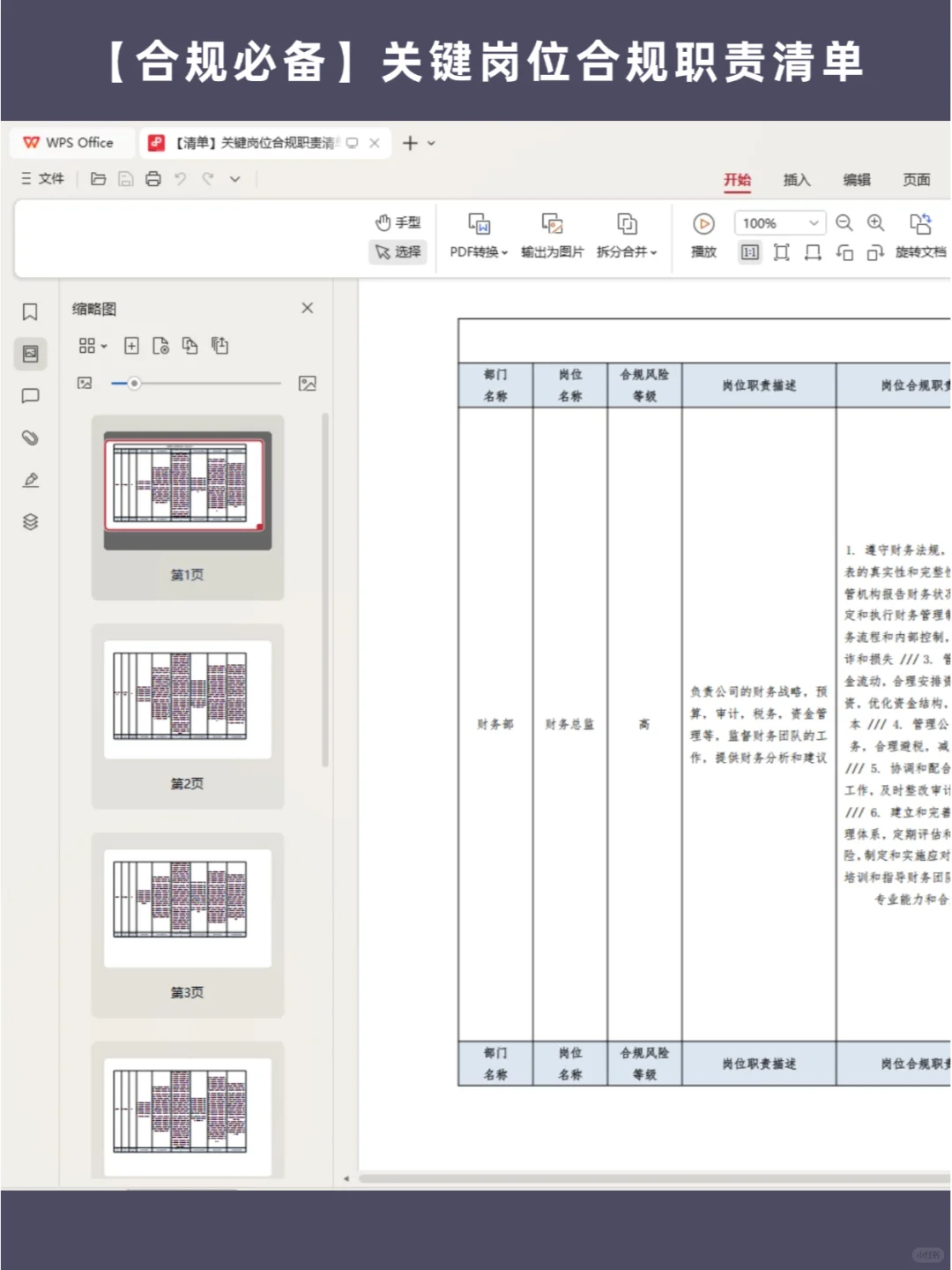Viewport: 952px width, 1270px height.
Task: Open the signature pen sidebar icon
Action: click(x=30, y=480)
